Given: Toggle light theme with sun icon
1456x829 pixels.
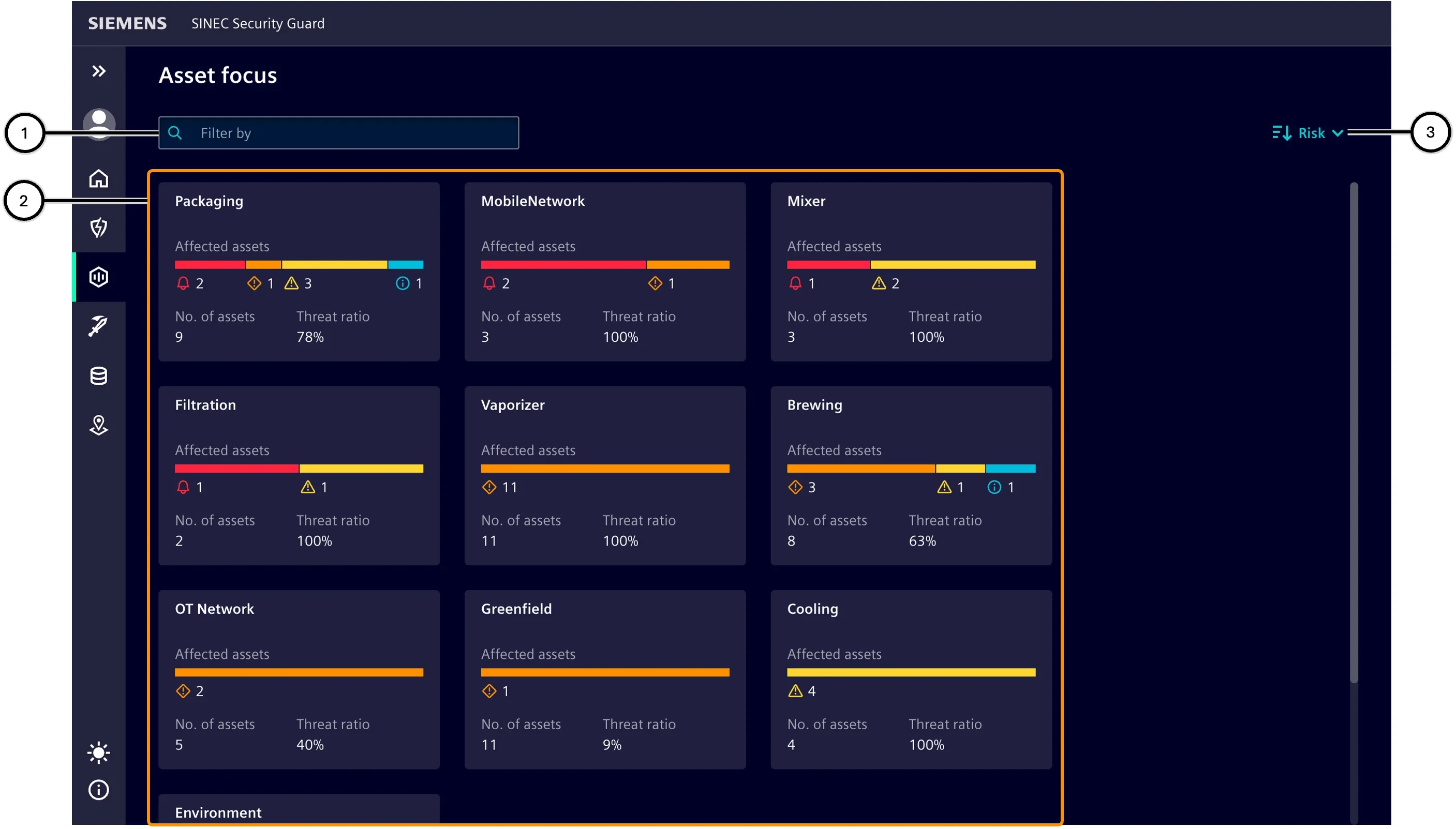Looking at the screenshot, I should coord(98,753).
